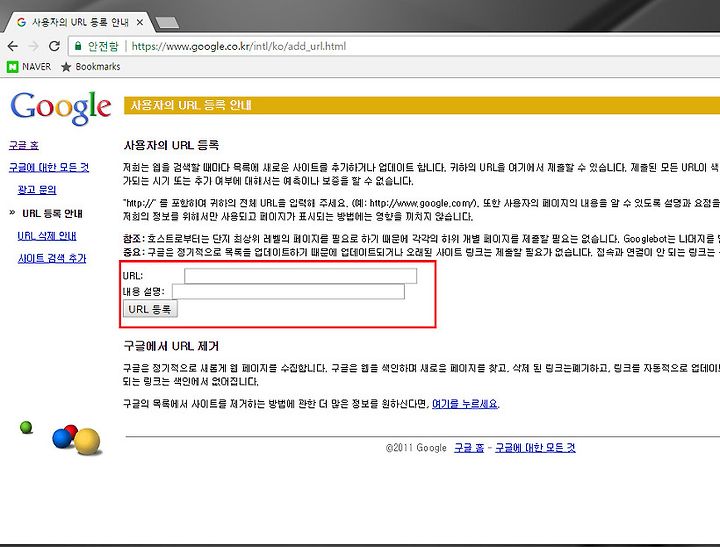Follow the 여기를 누르세요 link
The image size is (720, 547).
pyautogui.click(x=465, y=404)
